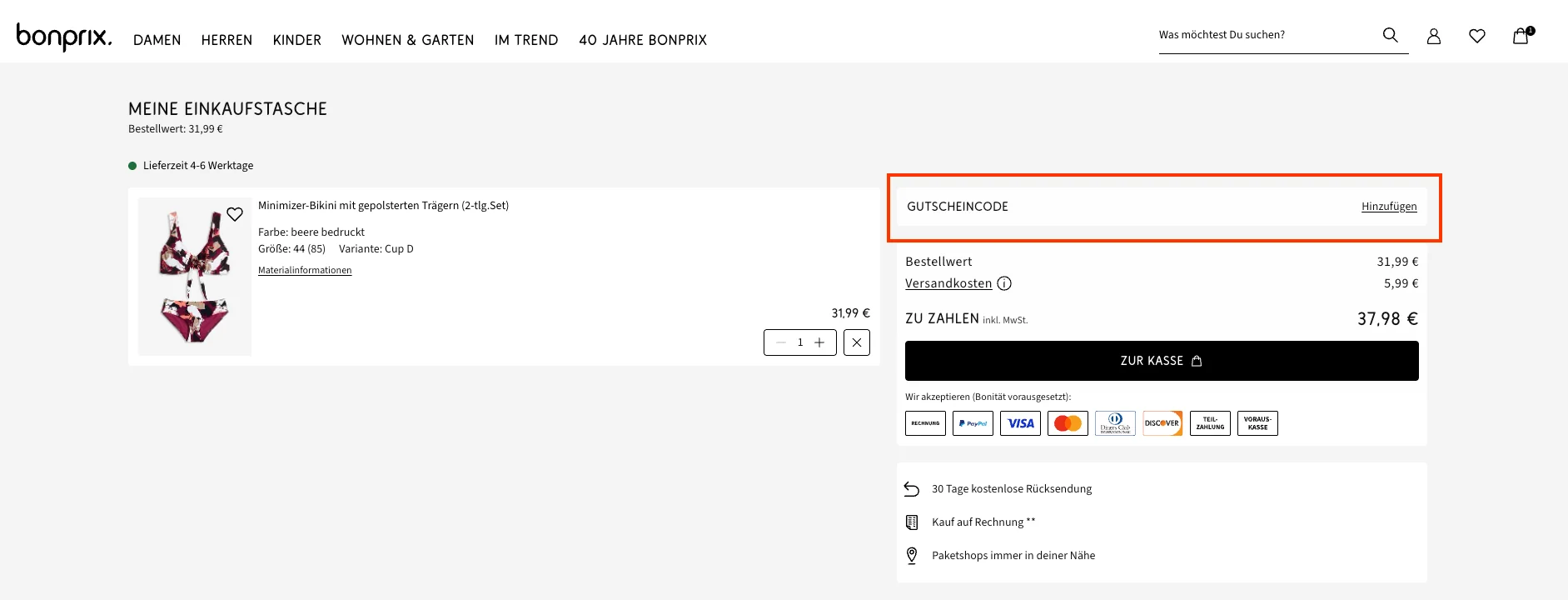1568x600 pixels.
Task: Open the HERREN menu
Action: click(x=226, y=40)
